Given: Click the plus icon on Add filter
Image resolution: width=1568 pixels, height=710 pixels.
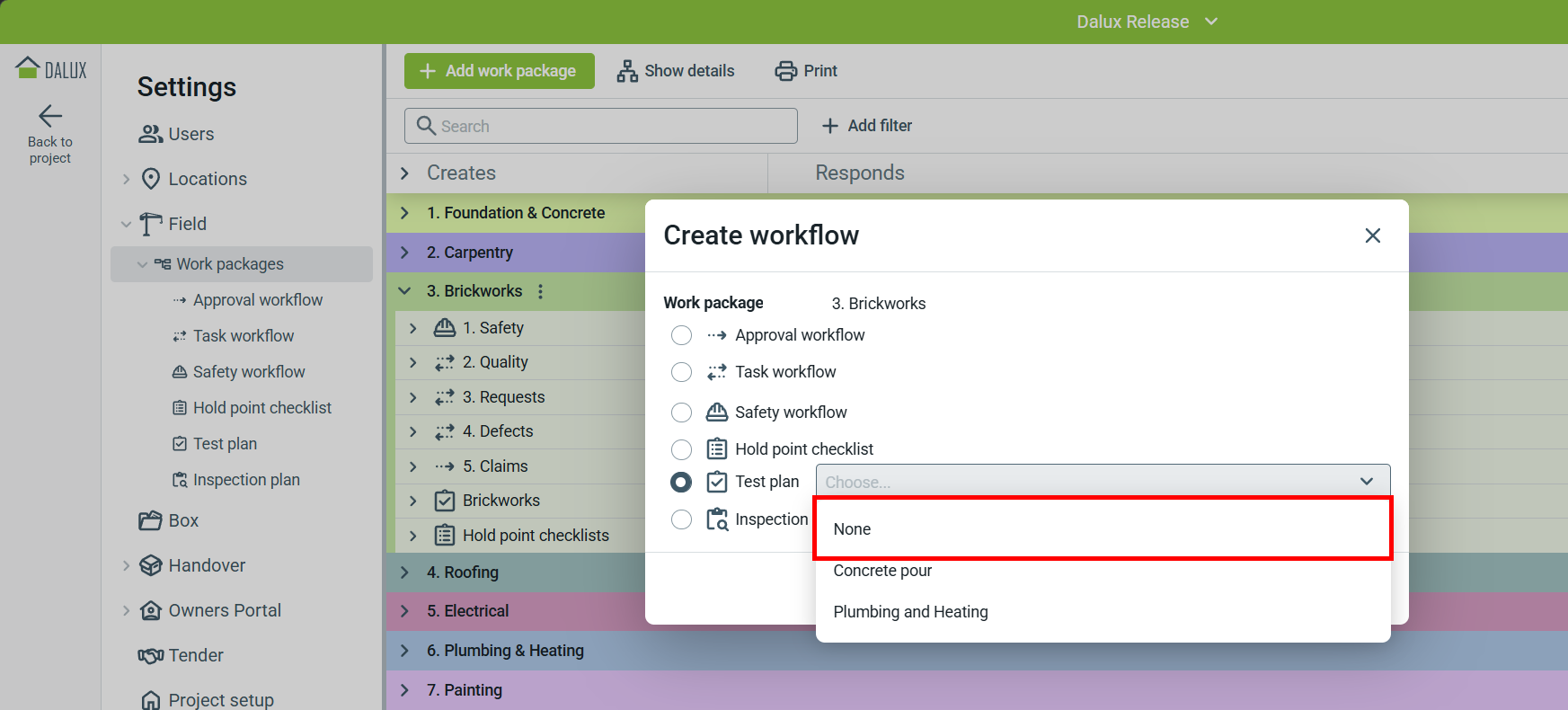Looking at the screenshot, I should 830,126.
